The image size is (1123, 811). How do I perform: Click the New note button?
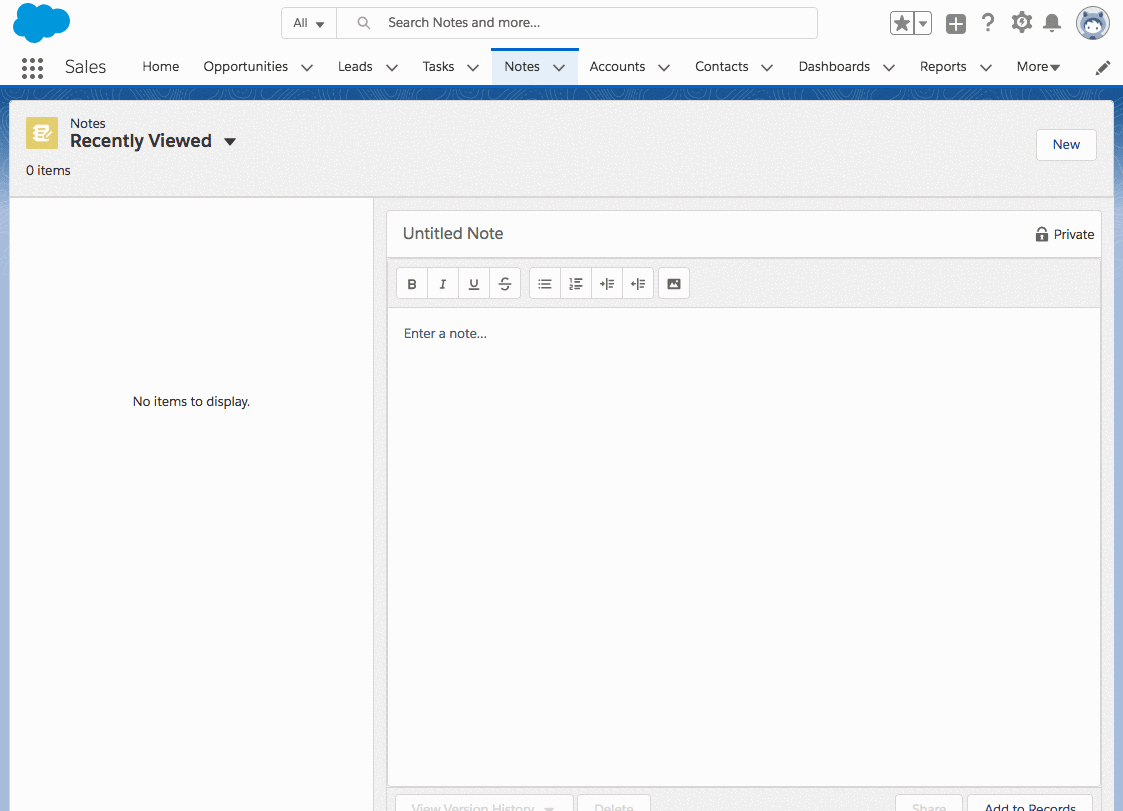click(1066, 145)
